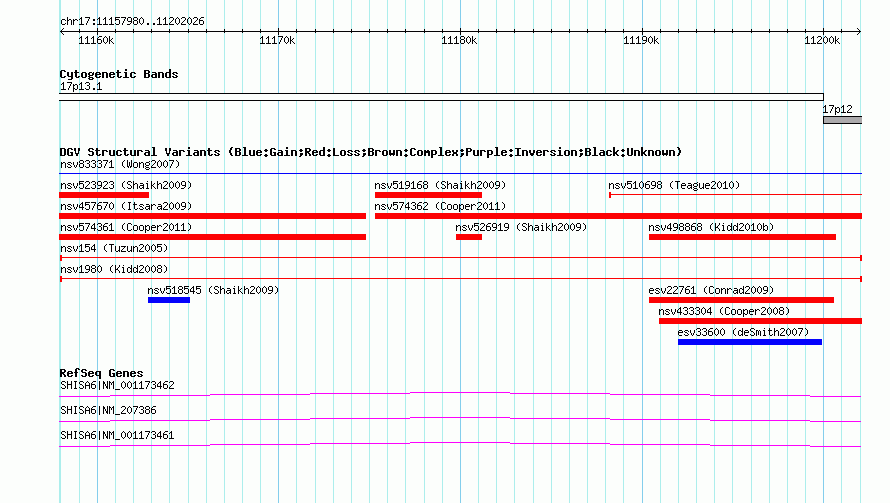Click the nsv154 (Tuzun2005) thin red line
The height and width of the screenshot is (503, 890).
[461, 258]
